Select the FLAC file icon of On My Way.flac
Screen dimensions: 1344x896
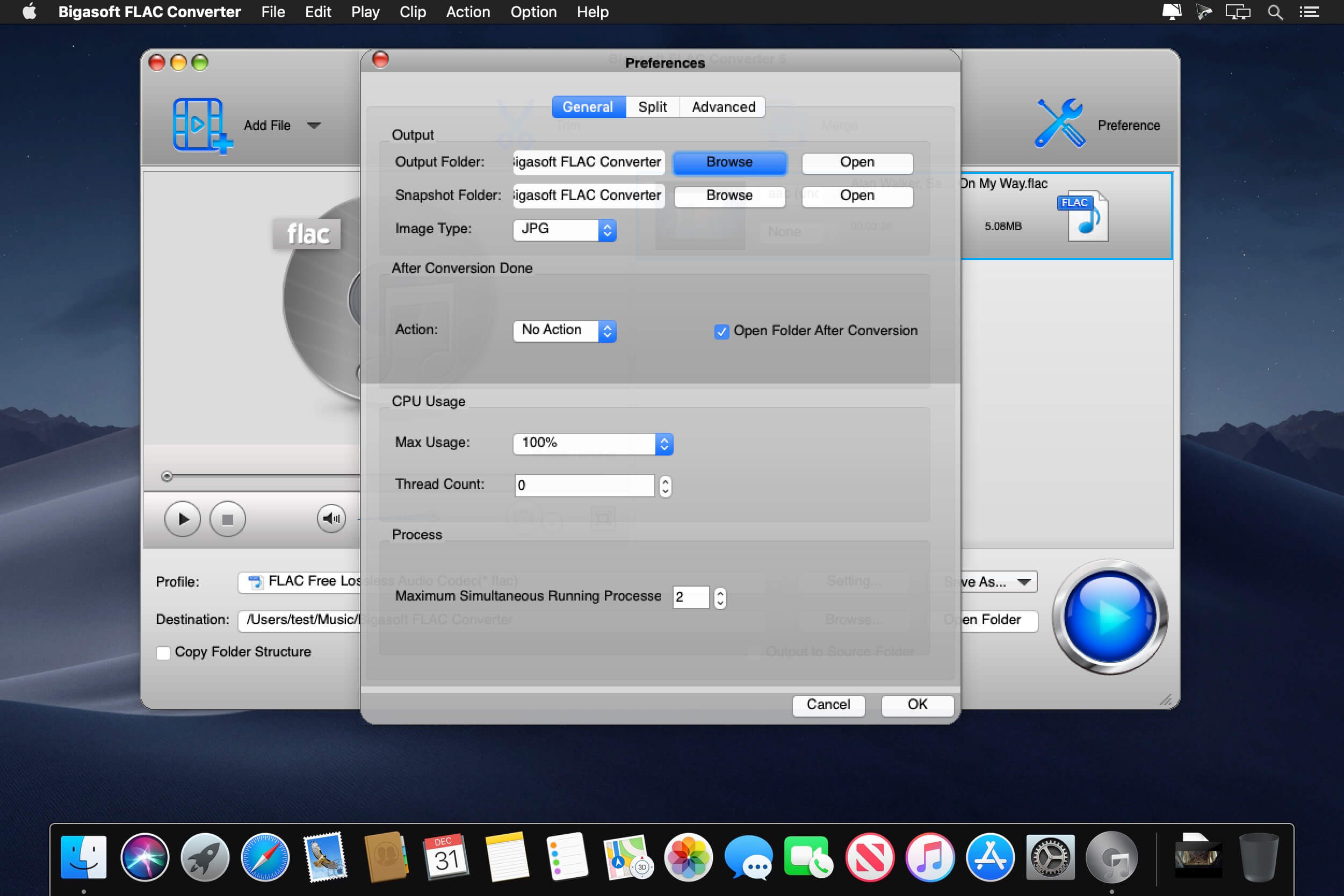(x=1083, y=216)
